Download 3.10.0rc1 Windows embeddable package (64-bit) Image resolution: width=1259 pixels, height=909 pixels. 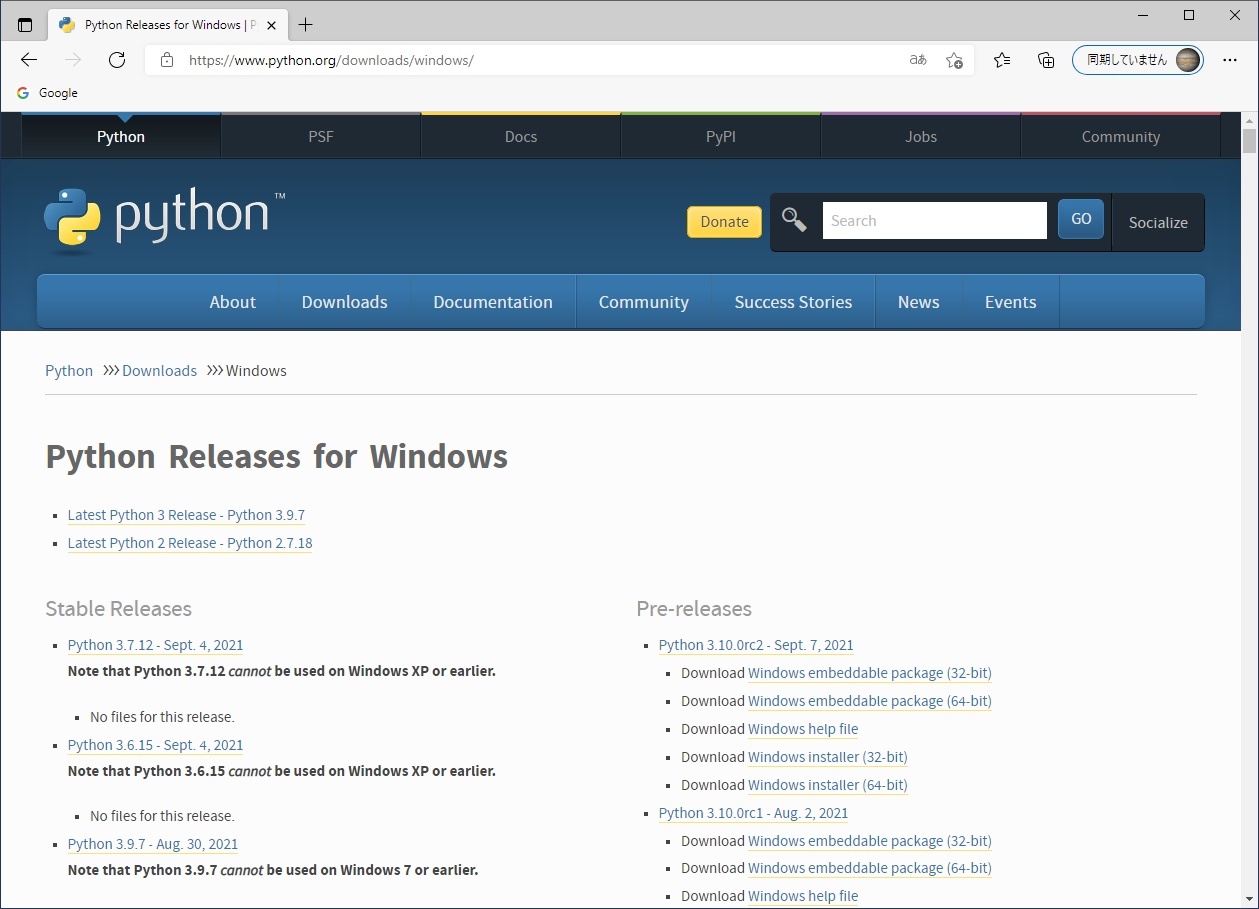(870, 868)
